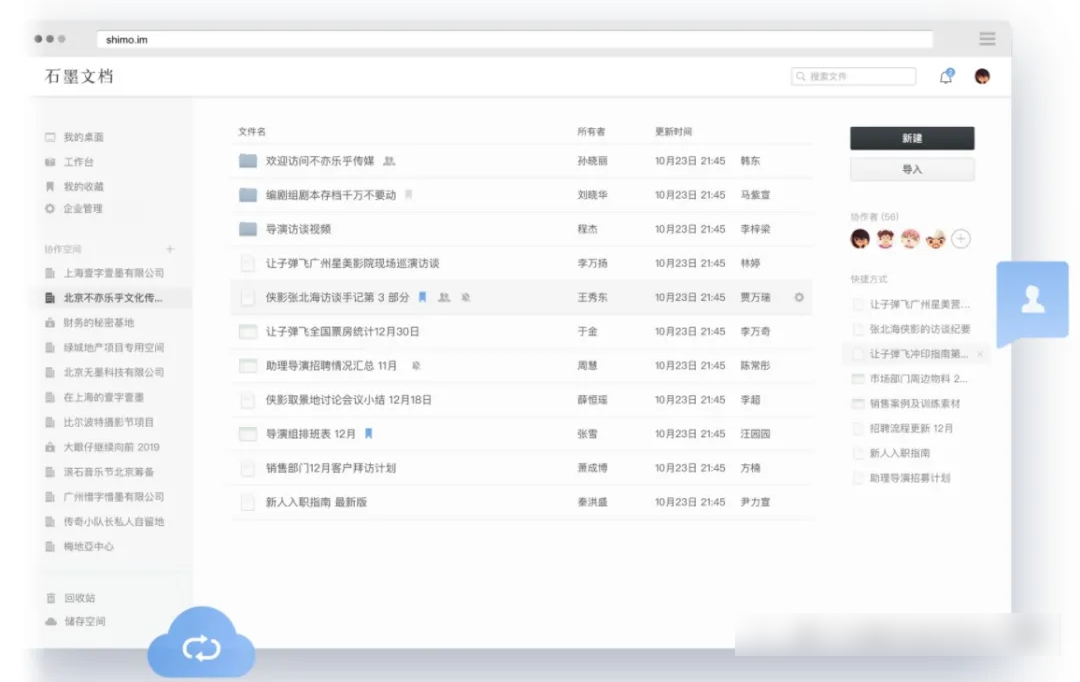The height and width of the screenshot is (682, 1080).
Task: Focus the 搜索文件 search box
Action: [853, 76]
